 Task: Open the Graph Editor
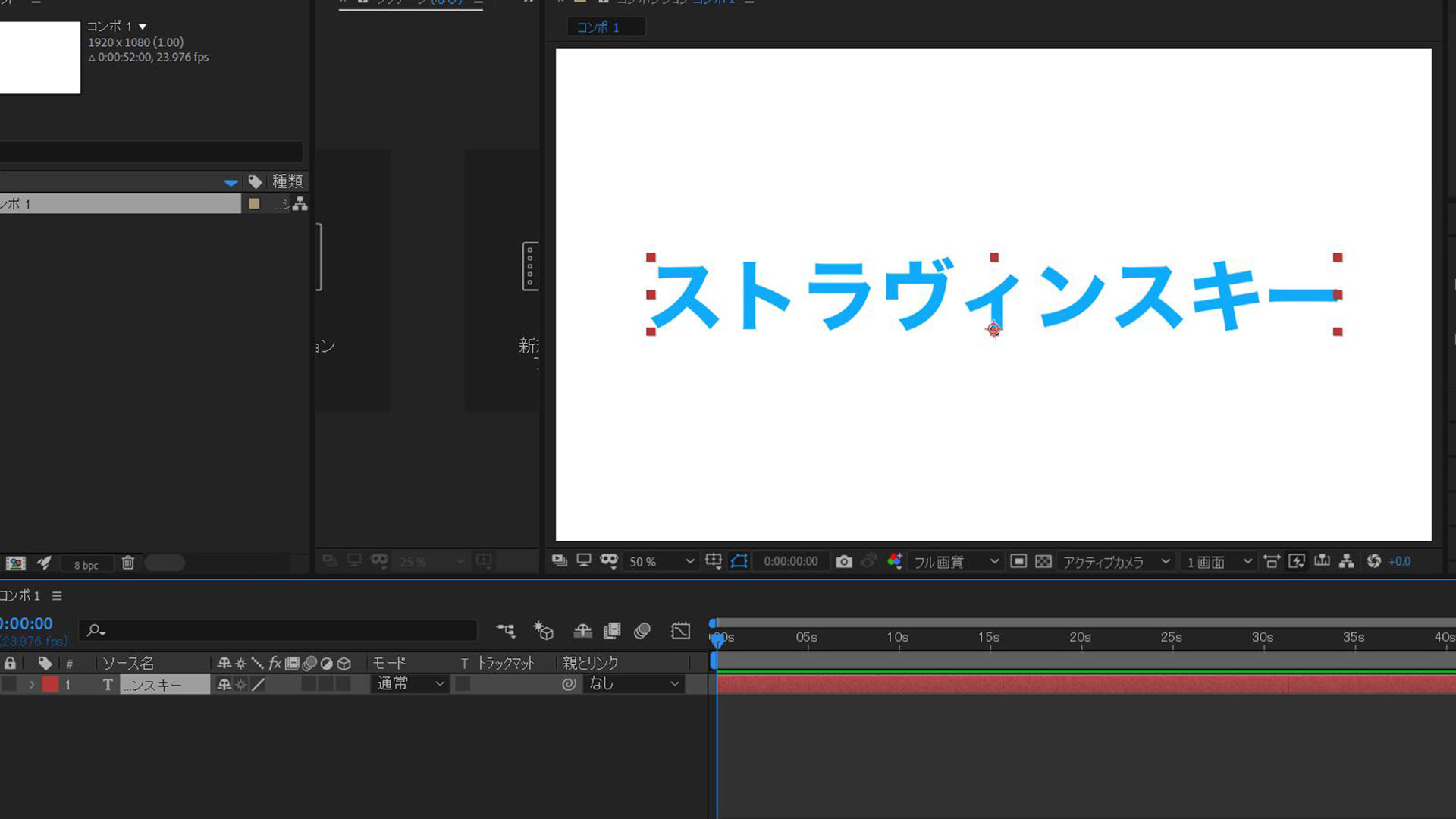click(681, 630)
